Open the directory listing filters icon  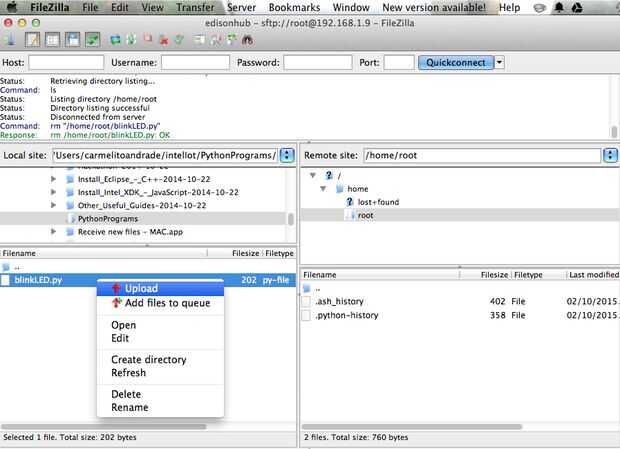[199, 40]
